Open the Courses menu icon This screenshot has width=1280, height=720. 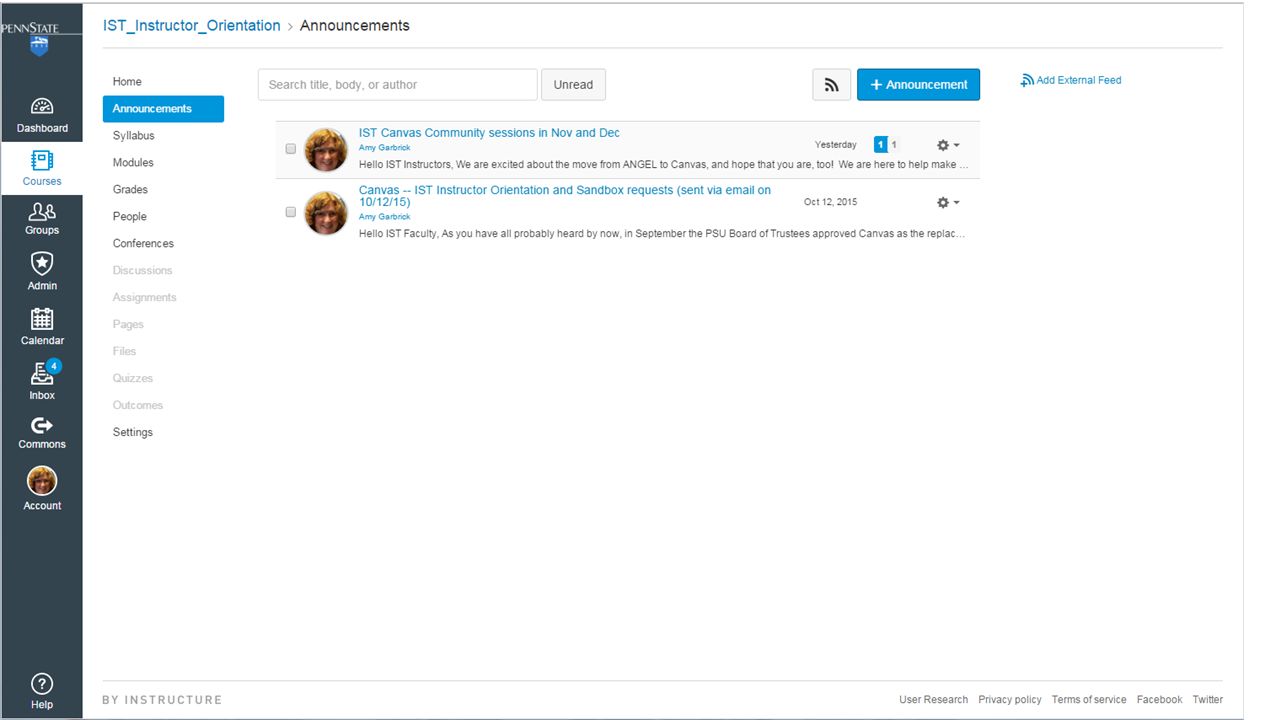point(42,160)
